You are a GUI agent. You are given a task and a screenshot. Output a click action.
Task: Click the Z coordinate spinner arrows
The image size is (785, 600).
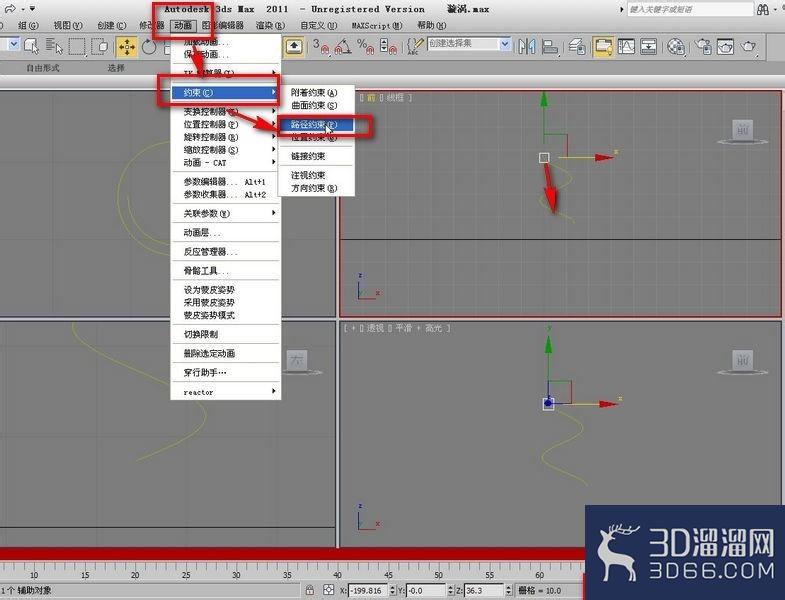tap(509, 590)
